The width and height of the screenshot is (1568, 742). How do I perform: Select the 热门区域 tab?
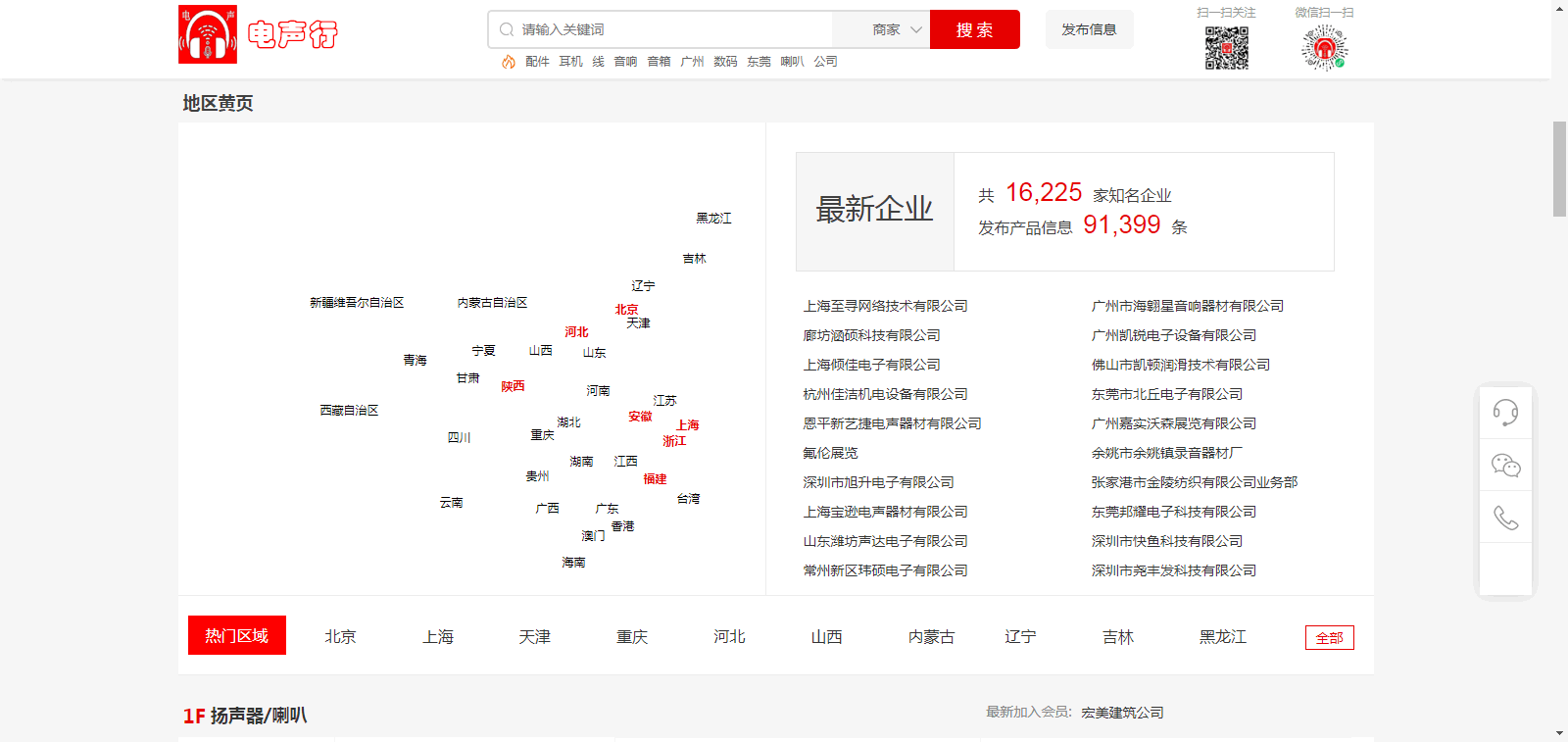pyautogui.click(x=236, y=636)
